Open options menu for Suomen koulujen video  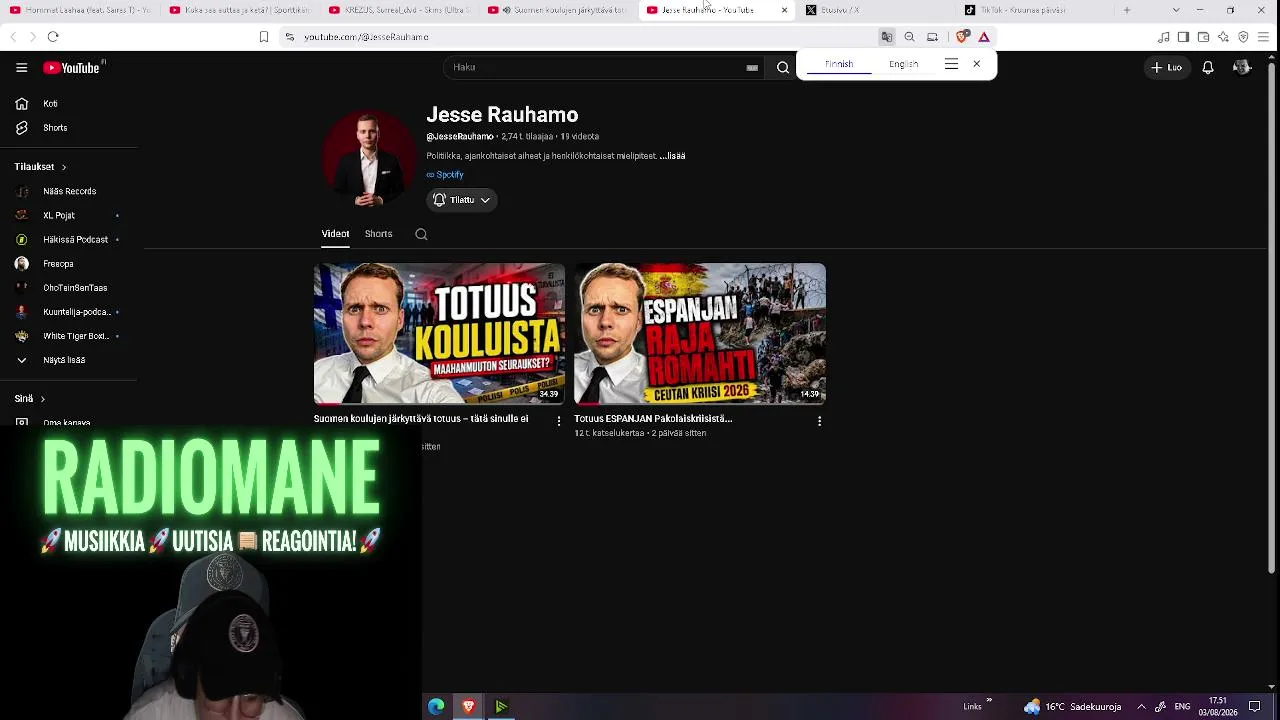click(559, 421)
